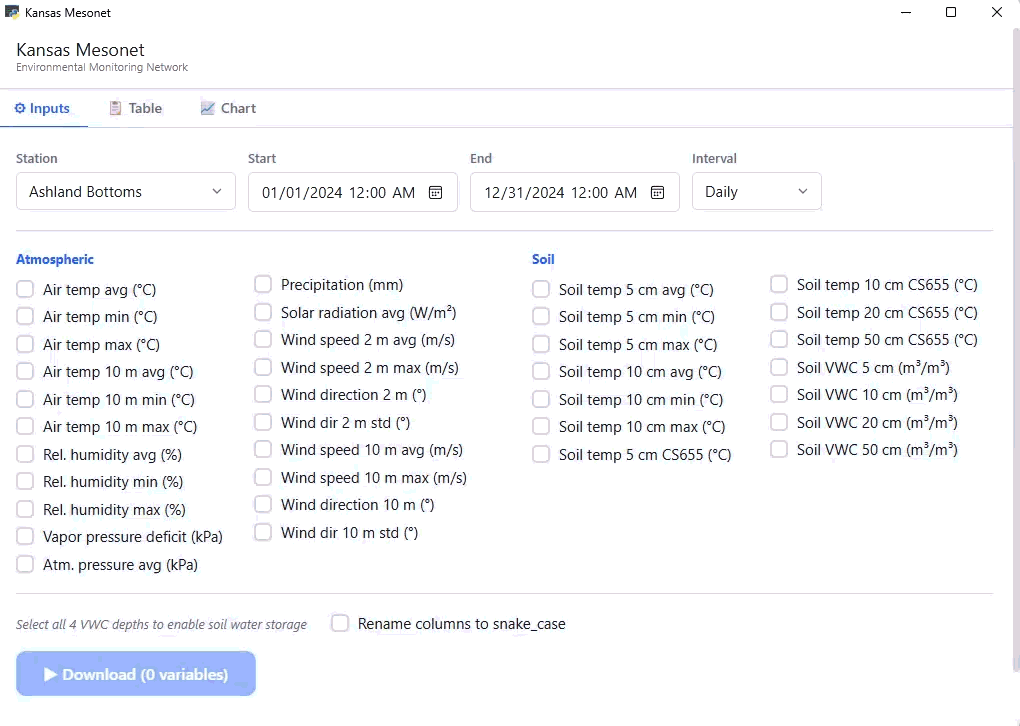Switch to the Chart tab
1020x726 pixels.
228,108
